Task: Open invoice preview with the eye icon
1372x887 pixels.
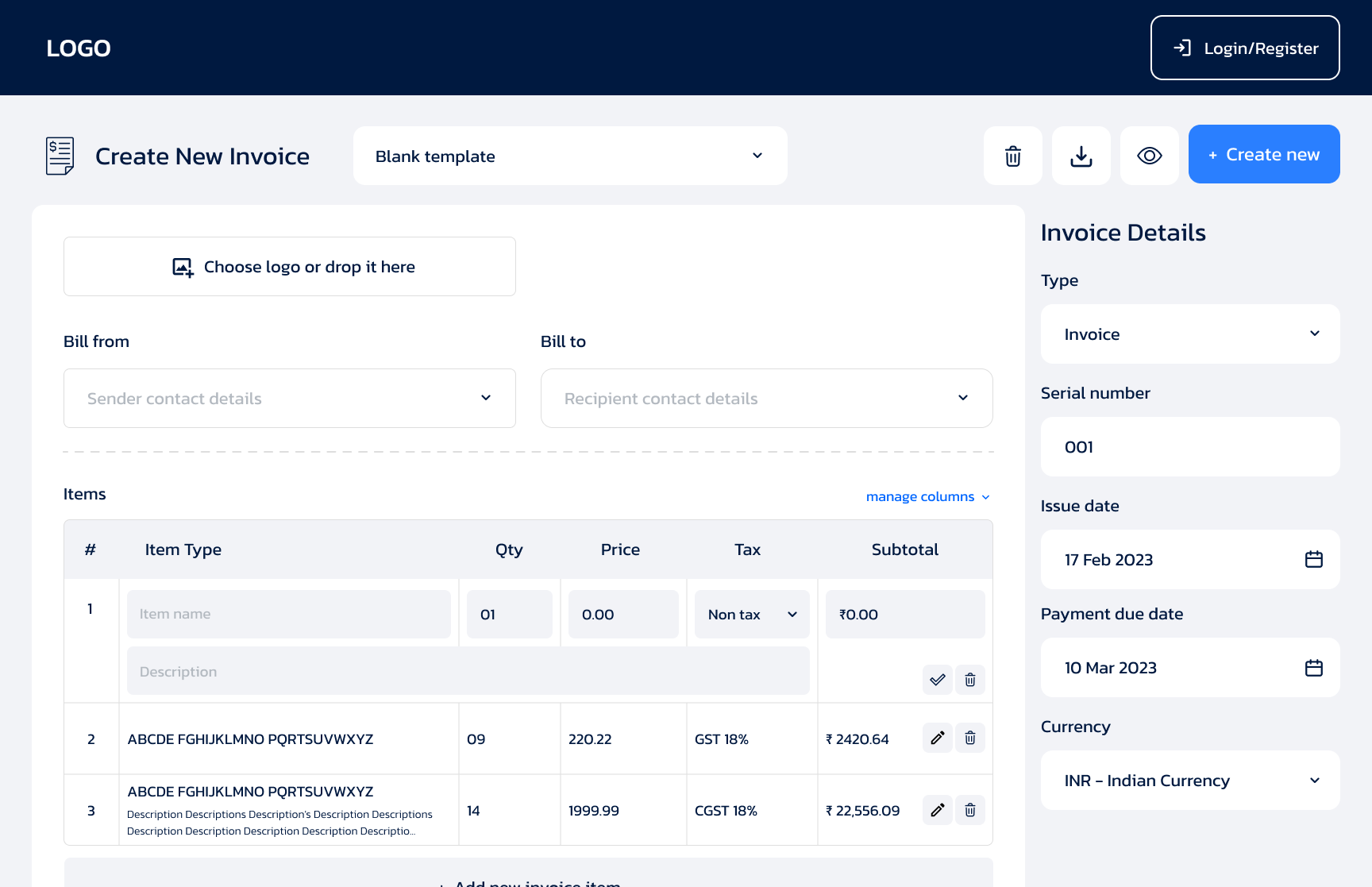Action: point(1149,156)
